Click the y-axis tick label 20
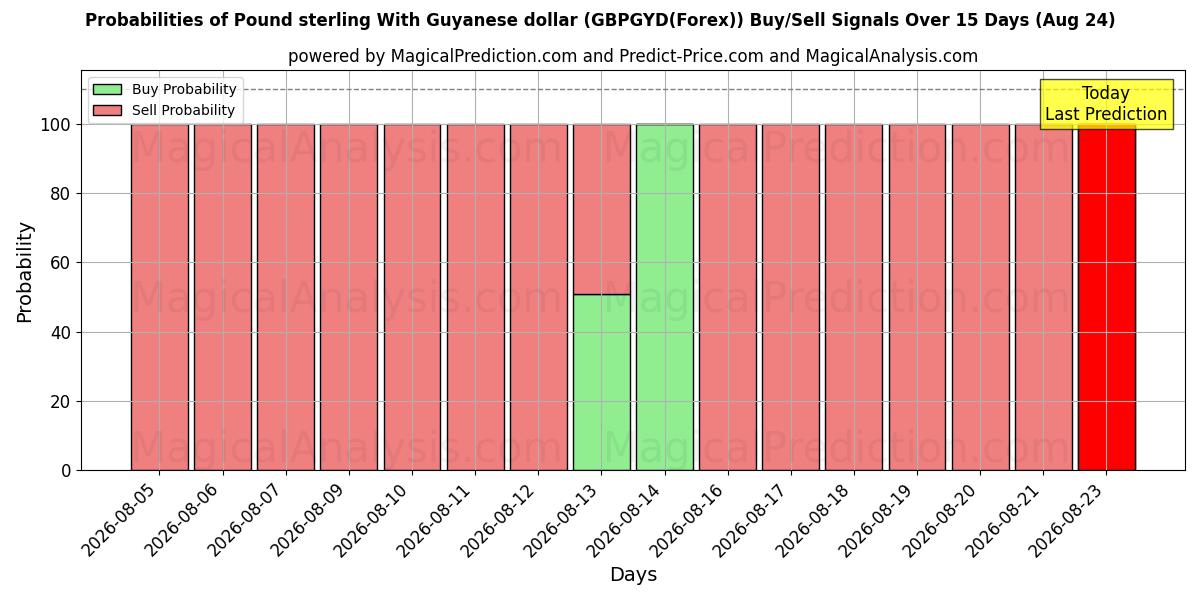The width and height of the screenshot is (1200, 600). [61, 401]
